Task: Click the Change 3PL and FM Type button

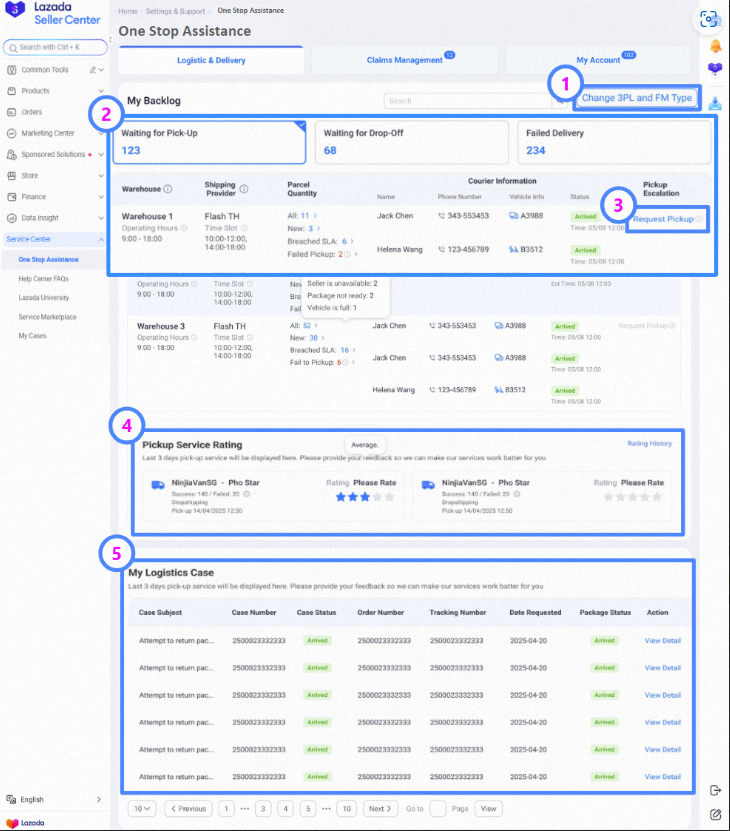Action: (x=637, y=98)
